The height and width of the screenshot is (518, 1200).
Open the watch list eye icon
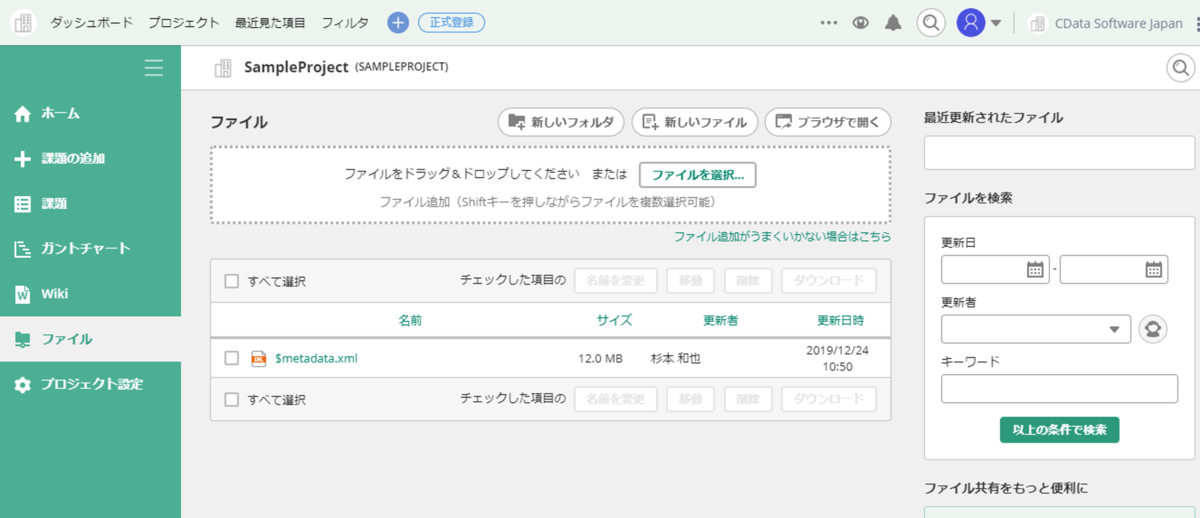click(x=860, y=23)
